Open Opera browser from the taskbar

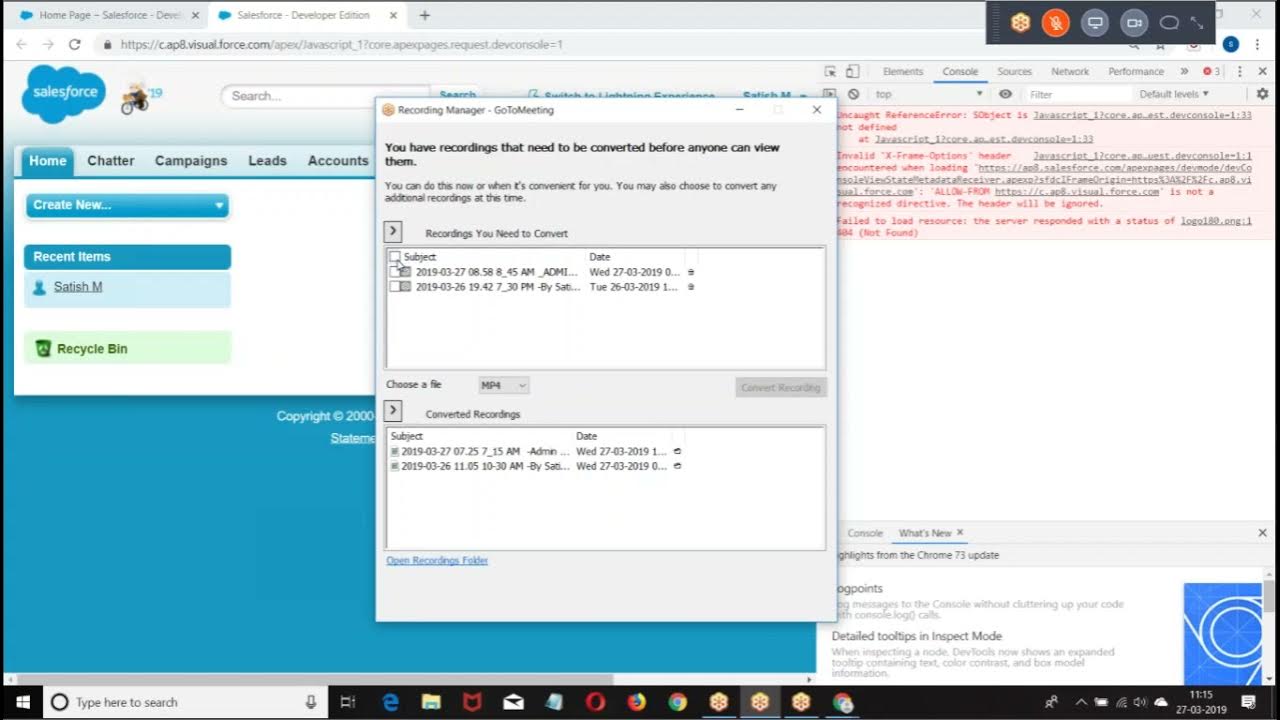[x=595, y=702]
